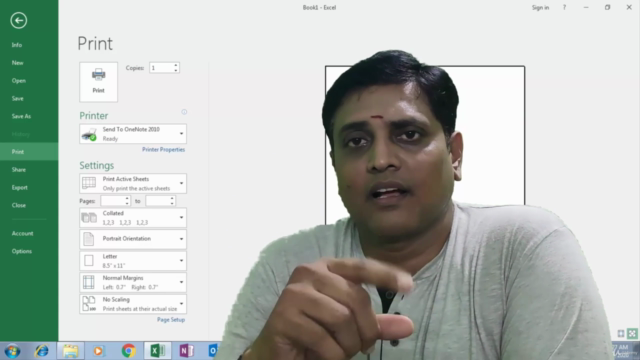
Task: Click the Print button with printer icon
Action: (x=98, y=82)
